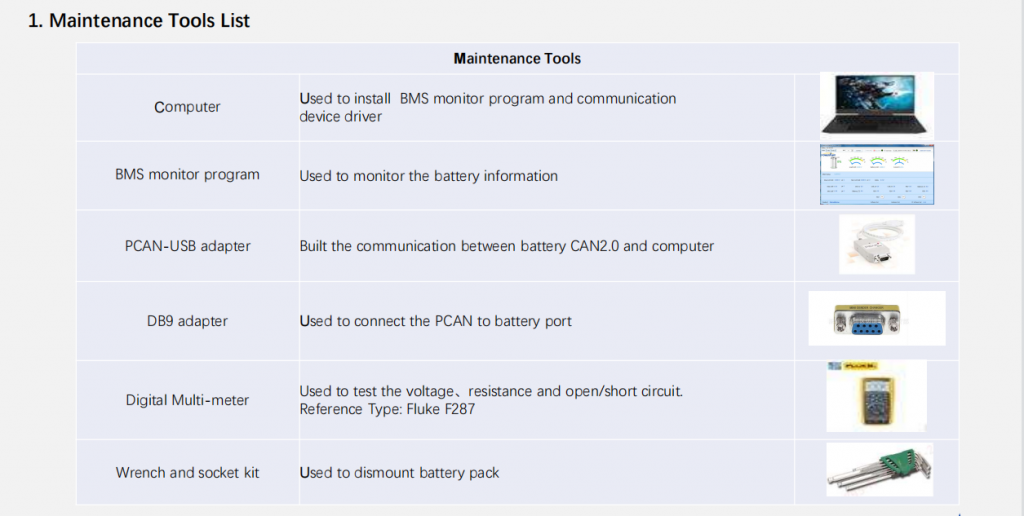The height and width of the screenshot is (516, 1024).
Task: Click the Wrench and socket kit label
Action: (x=187, y=473)
